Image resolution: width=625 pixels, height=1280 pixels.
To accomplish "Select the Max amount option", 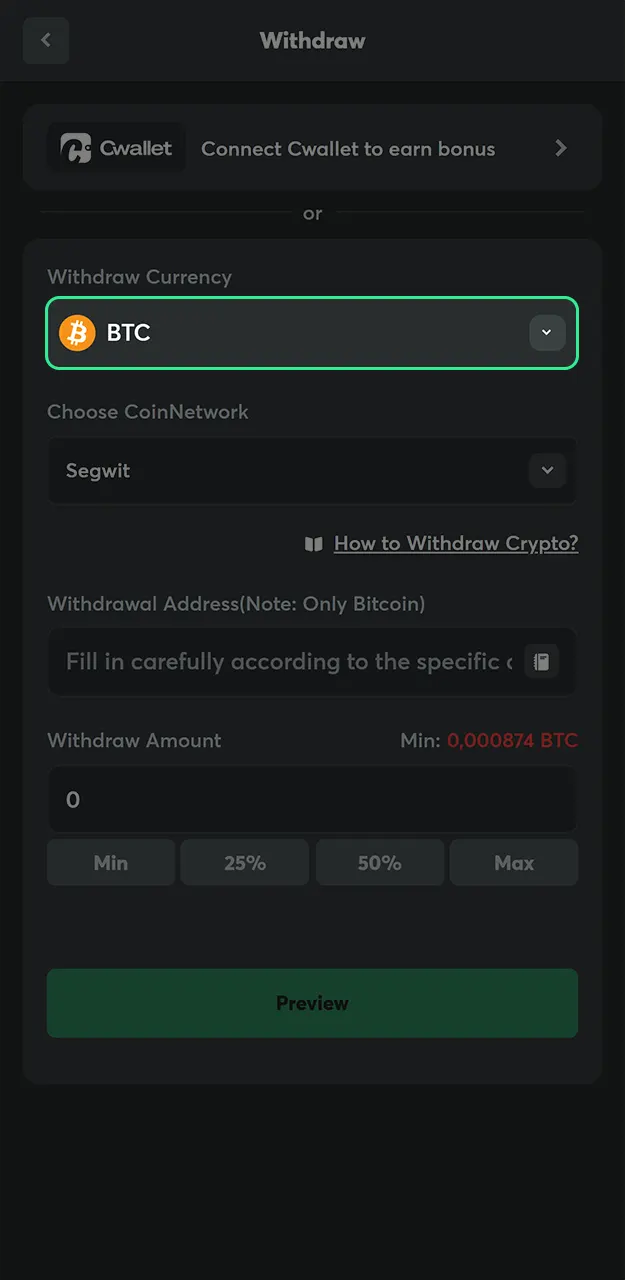I will (x=513, y=862).
